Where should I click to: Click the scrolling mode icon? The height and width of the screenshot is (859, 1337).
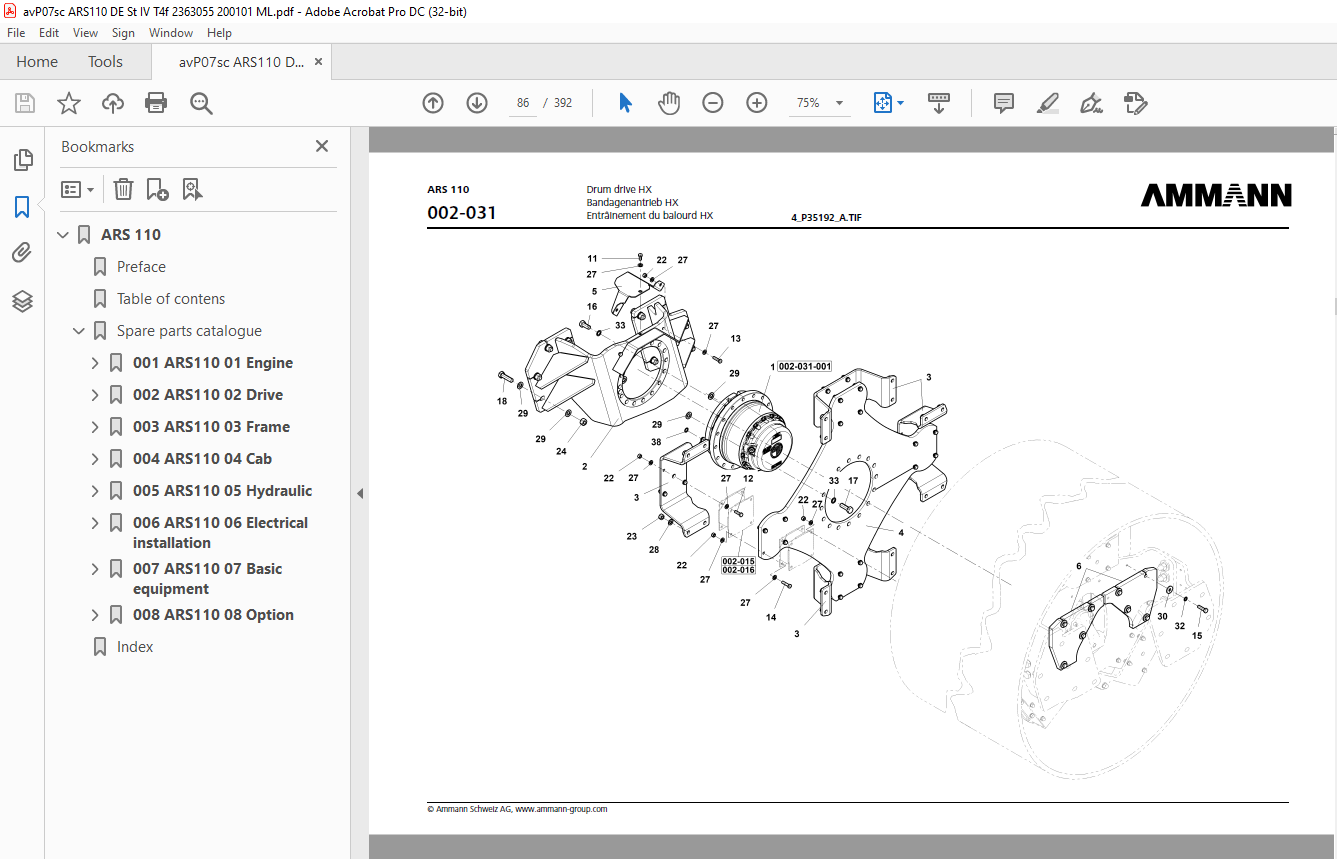tap(939, 103)
